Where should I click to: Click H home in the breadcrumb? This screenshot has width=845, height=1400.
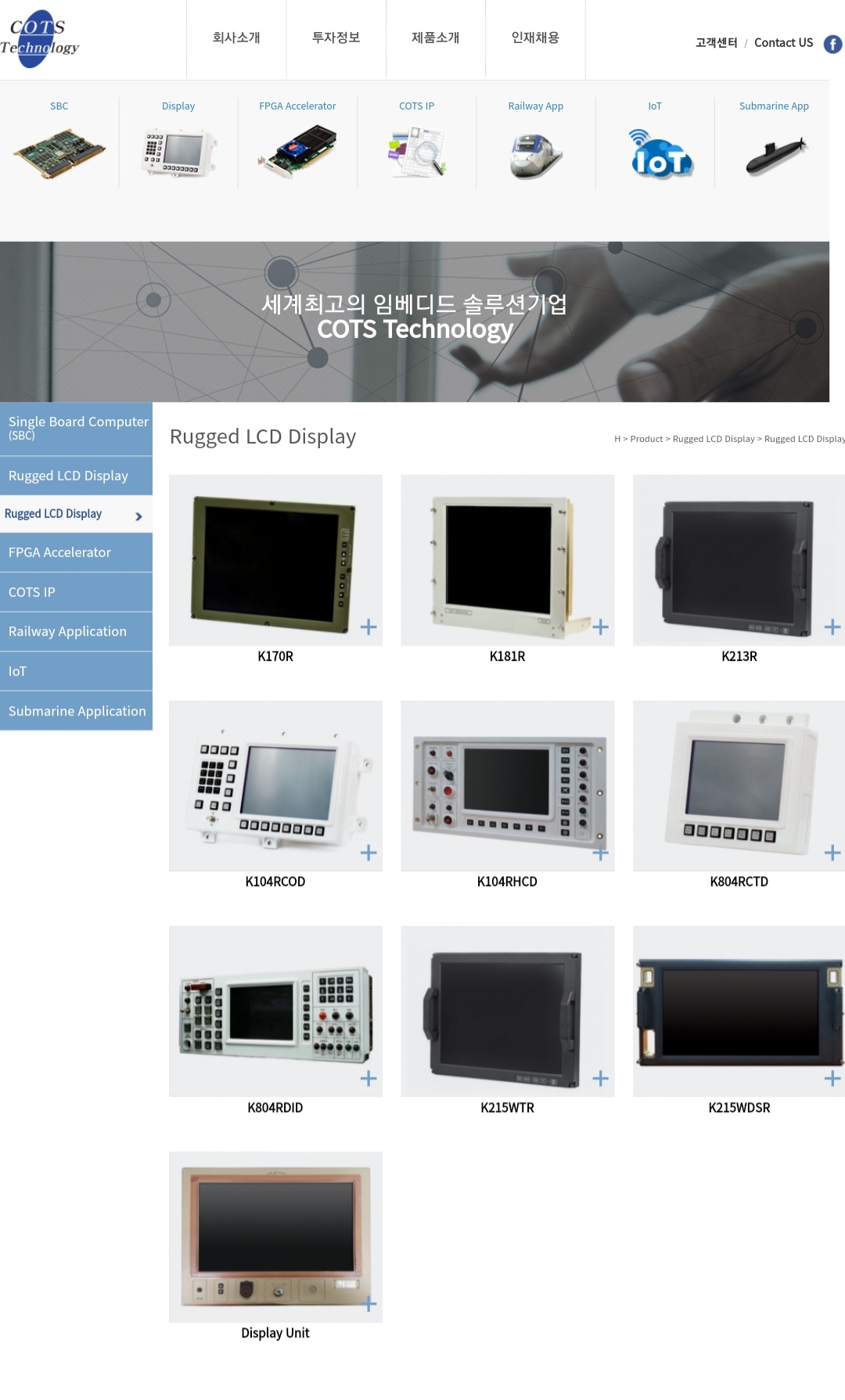pyautogui.click(x=617, y=439)
